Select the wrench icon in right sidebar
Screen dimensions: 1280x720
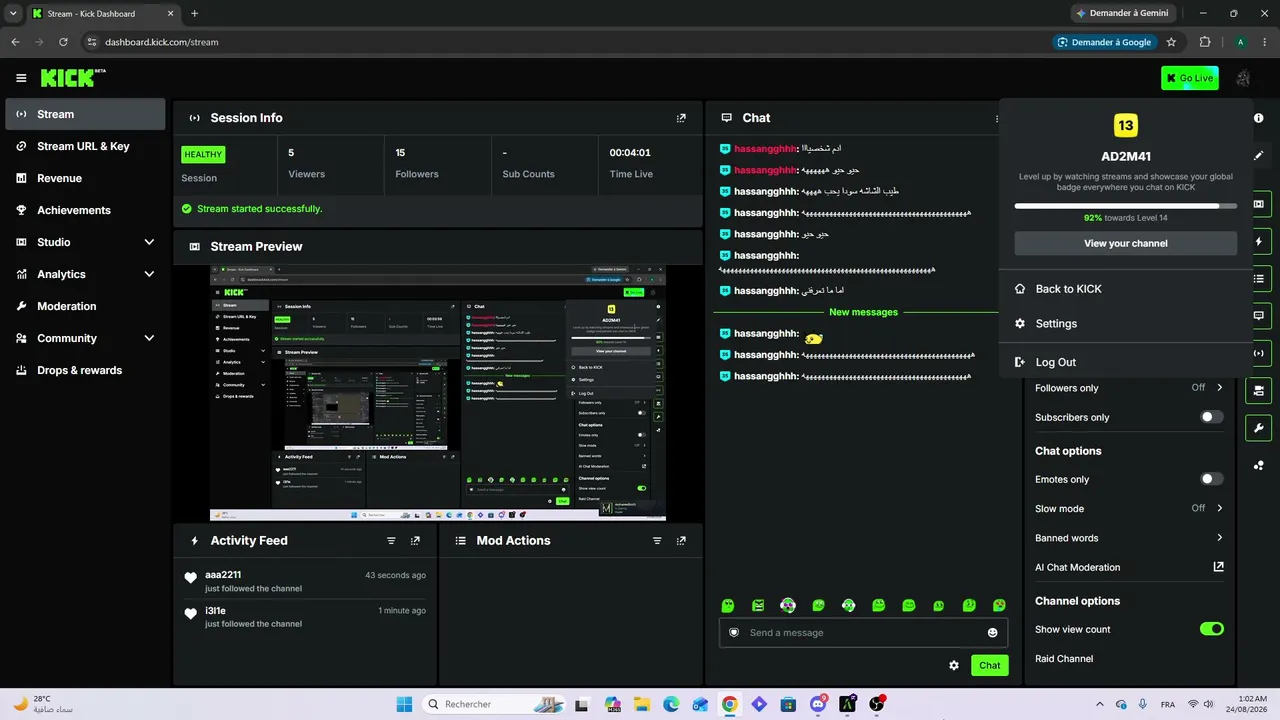point(1258,428)
